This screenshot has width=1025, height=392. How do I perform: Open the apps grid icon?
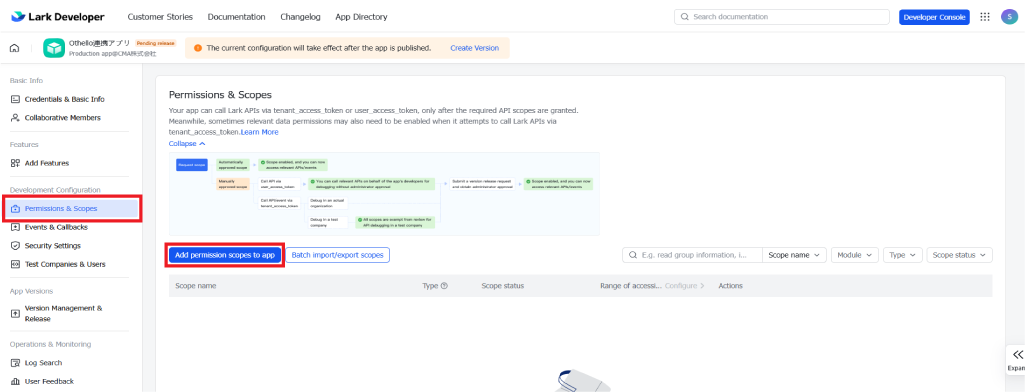click(x=985, y=17)
